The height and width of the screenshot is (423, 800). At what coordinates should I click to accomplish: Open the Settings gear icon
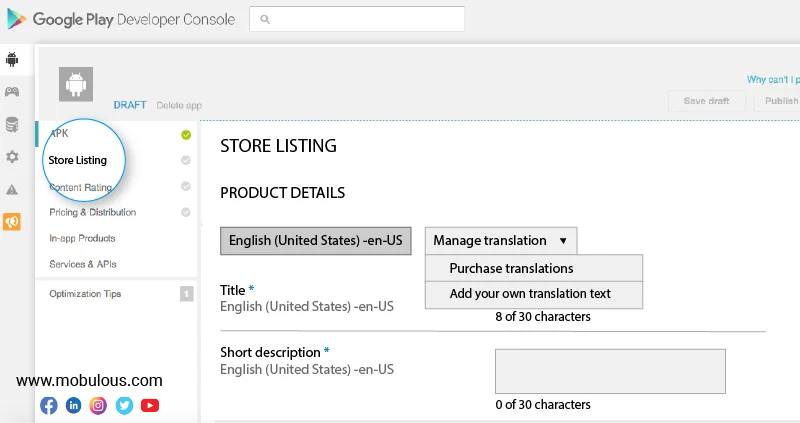(x=12, y=157)
